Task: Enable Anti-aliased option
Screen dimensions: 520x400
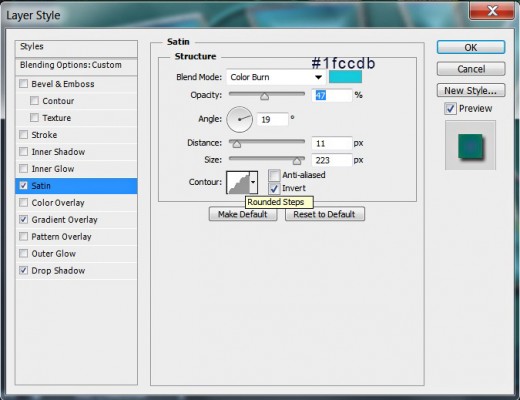Action: (274, 175)
